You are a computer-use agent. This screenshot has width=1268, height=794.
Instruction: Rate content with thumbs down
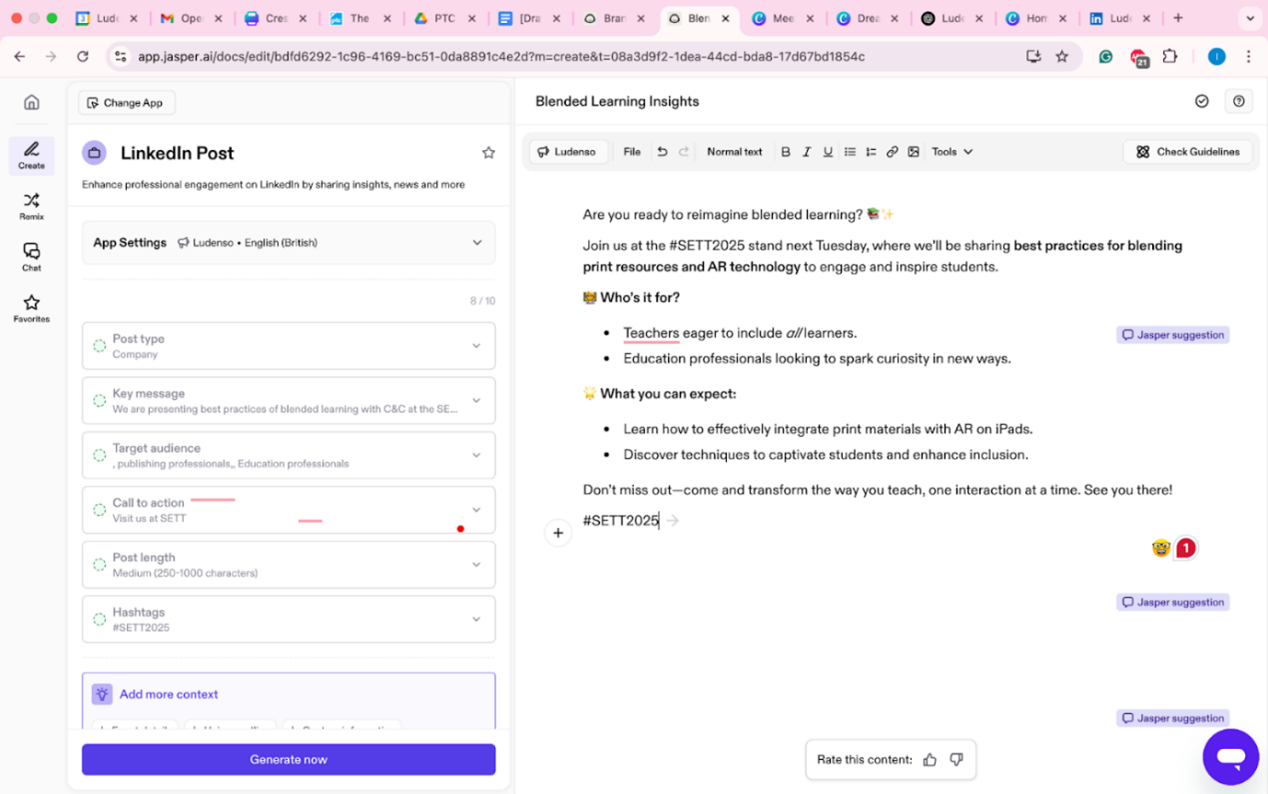coord(956,760)
